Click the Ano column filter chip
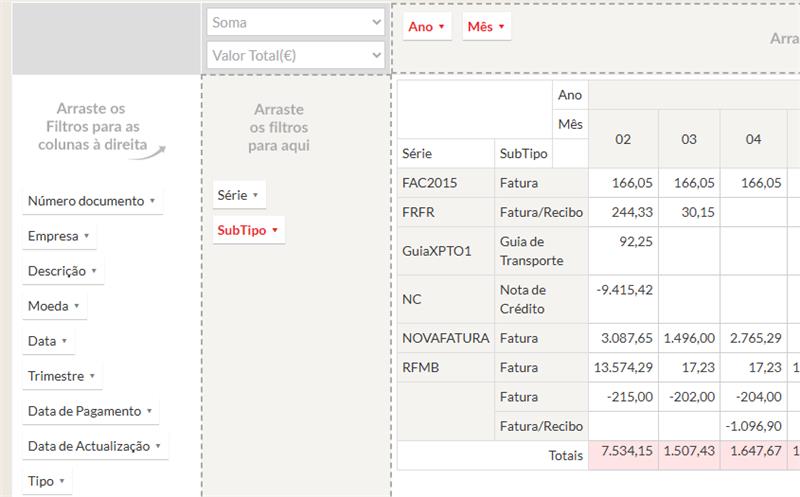This screenshot has height=497, width=800. click(x=427, y=27)
